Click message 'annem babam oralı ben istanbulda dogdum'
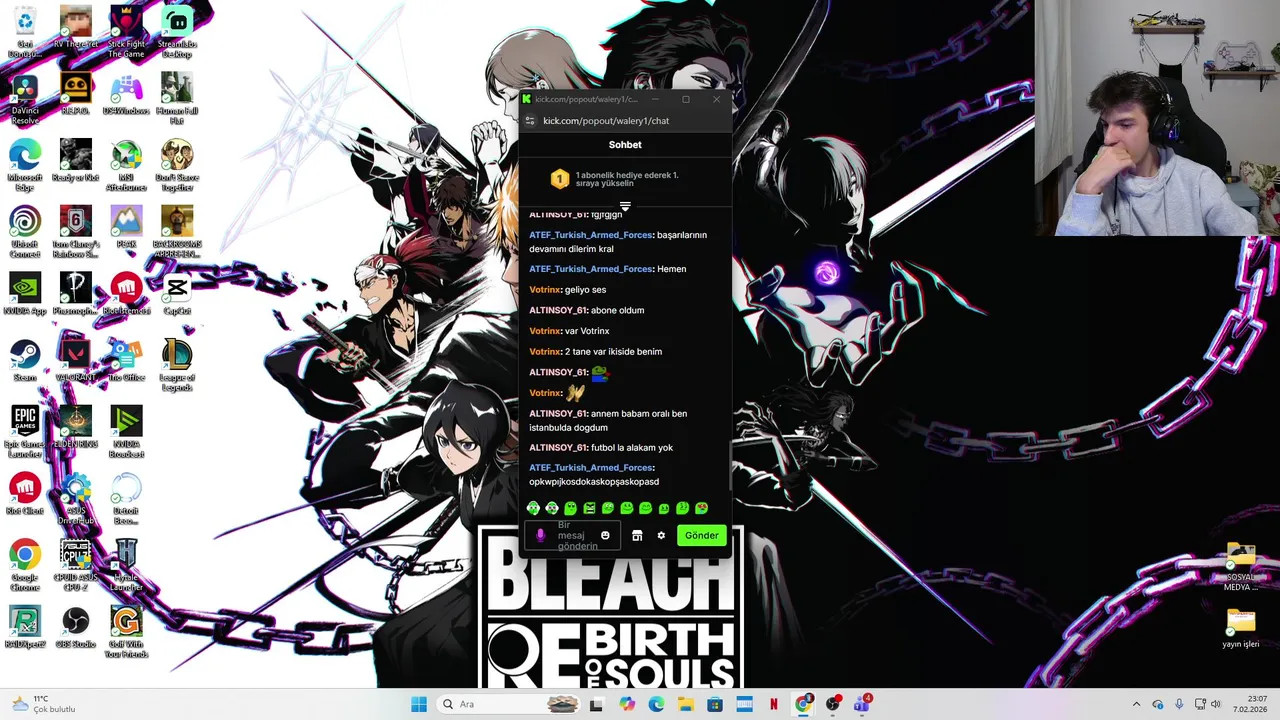This screenshot has width=1280, height=720. (608, 421)
